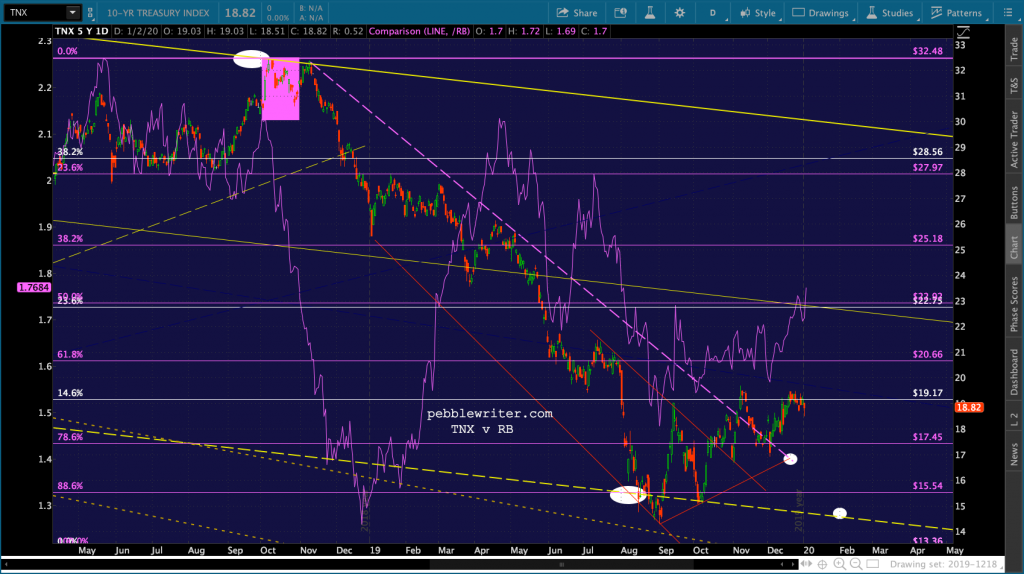The image size is (1024, 574).
Task: Open the News sidebar tab
Action: (1013, 456)
